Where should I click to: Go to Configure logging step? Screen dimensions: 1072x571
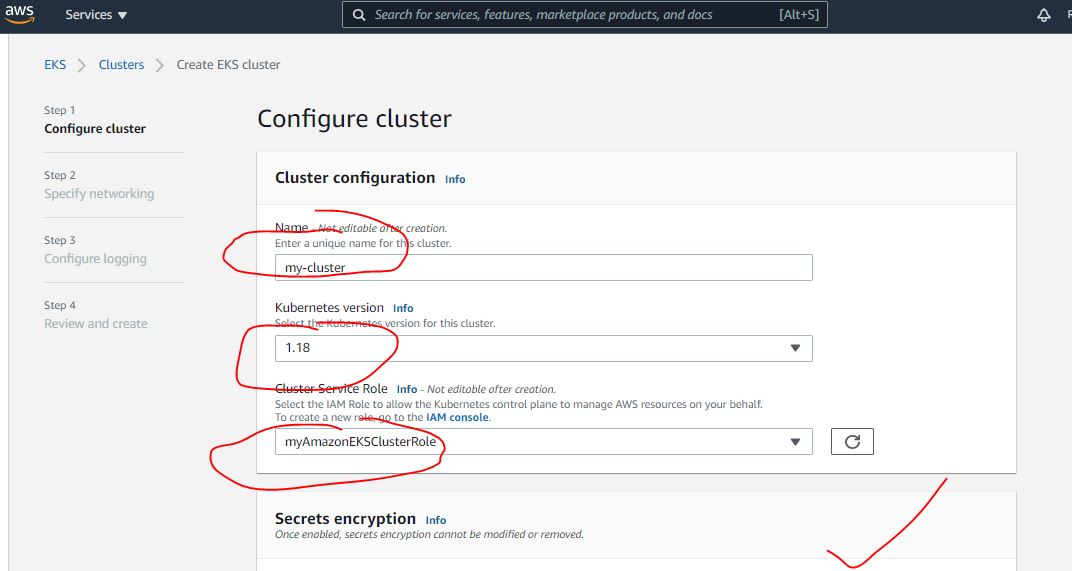point(95,259)
